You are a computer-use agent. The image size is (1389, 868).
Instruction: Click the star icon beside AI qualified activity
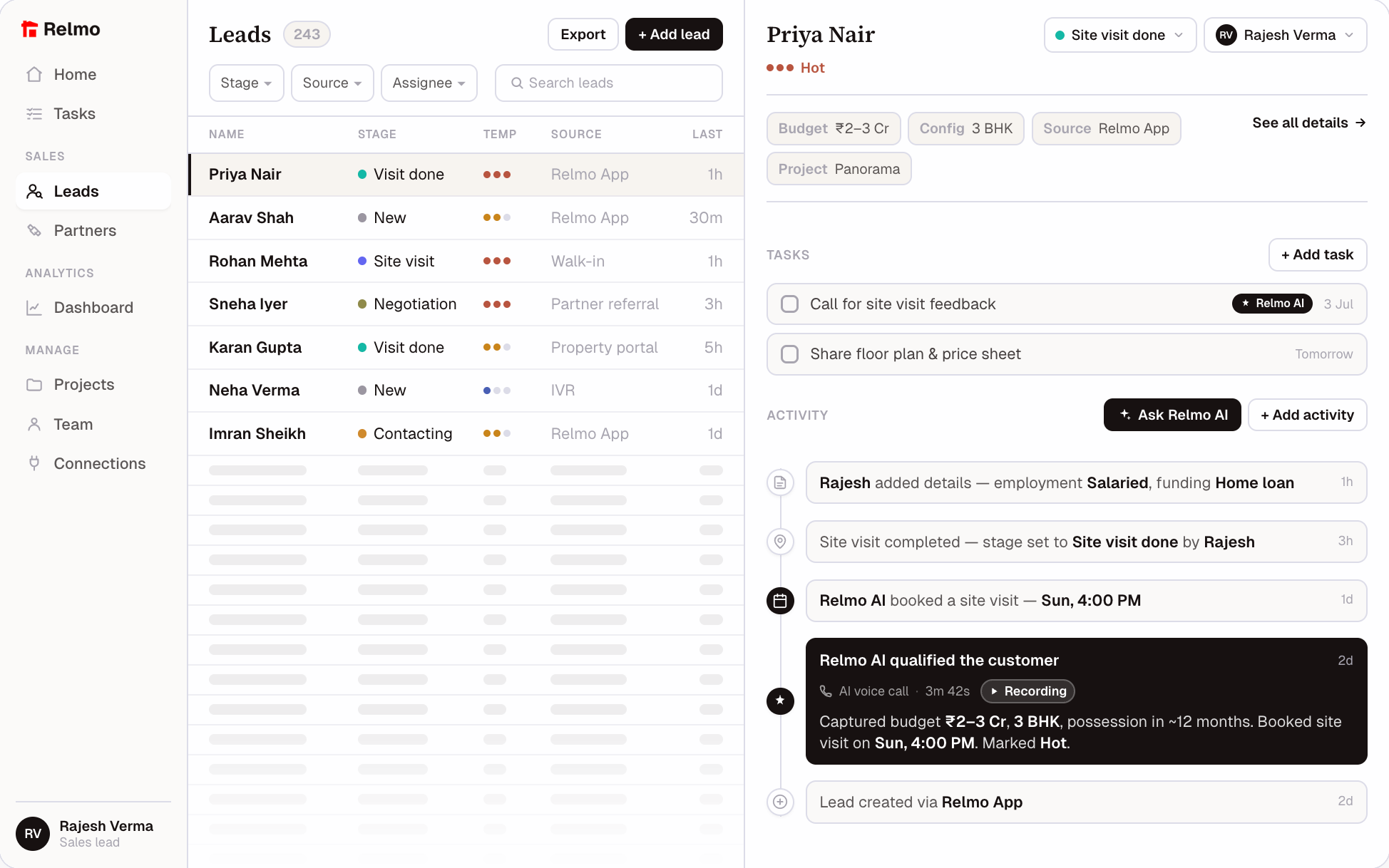780,701
